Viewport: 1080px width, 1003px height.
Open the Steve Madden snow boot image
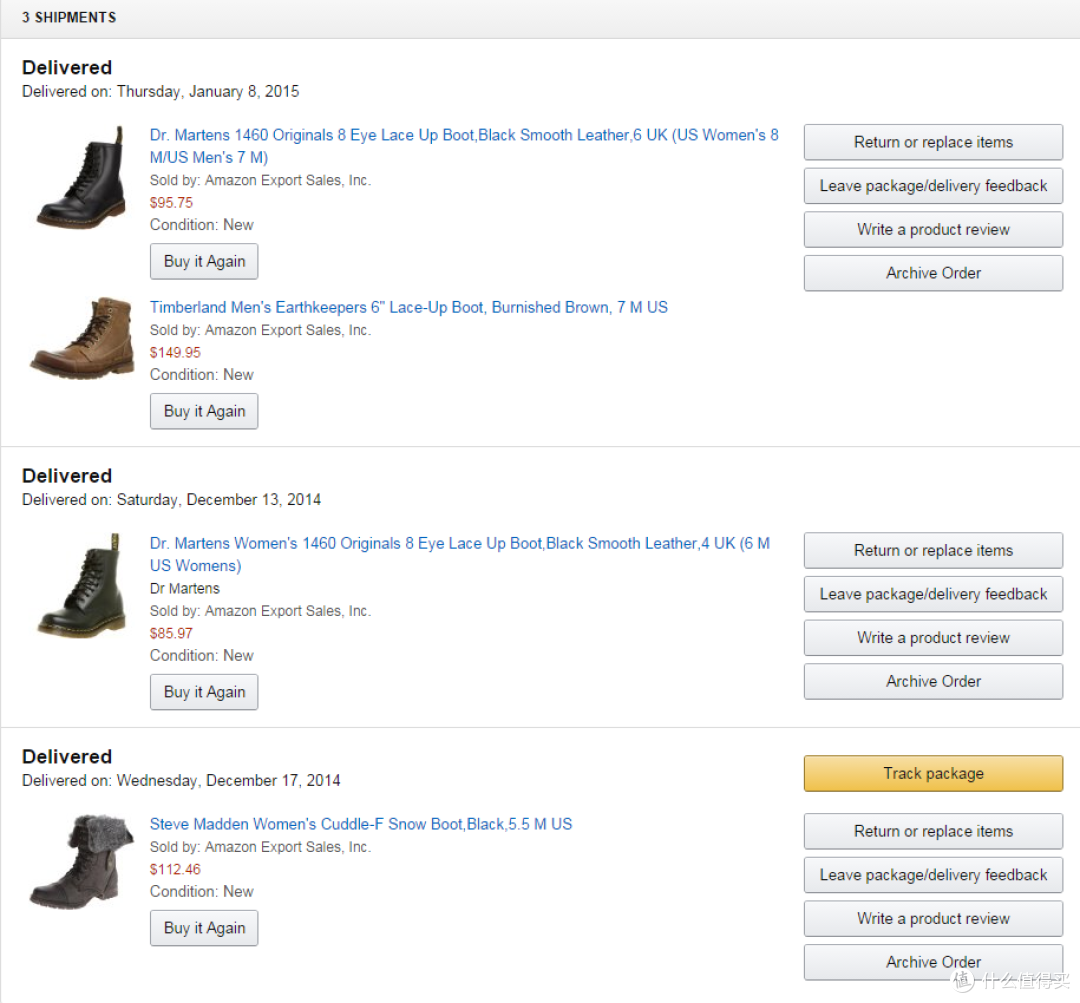click(x=82, y=862)
